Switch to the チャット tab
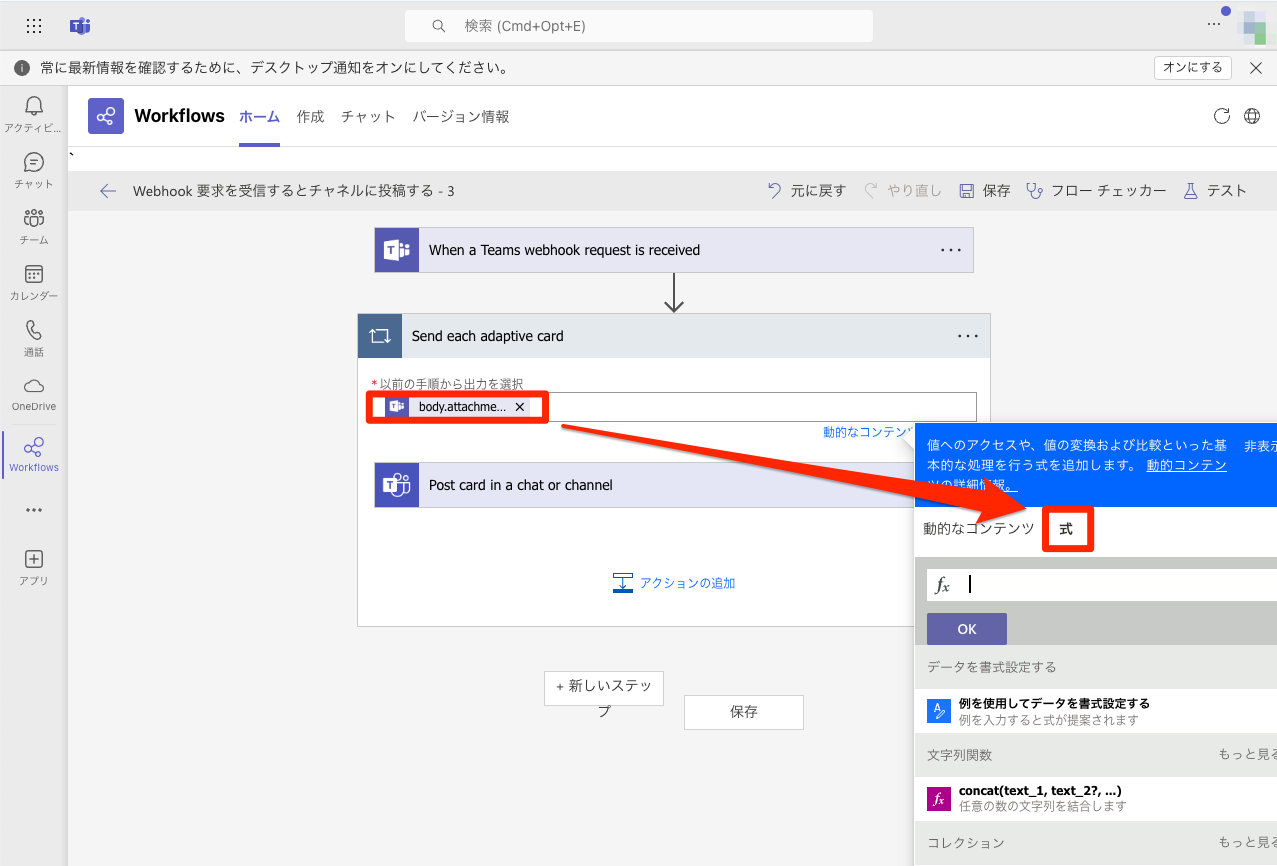Viewport: 1277px width, 866px height. [x=368, y=117]
